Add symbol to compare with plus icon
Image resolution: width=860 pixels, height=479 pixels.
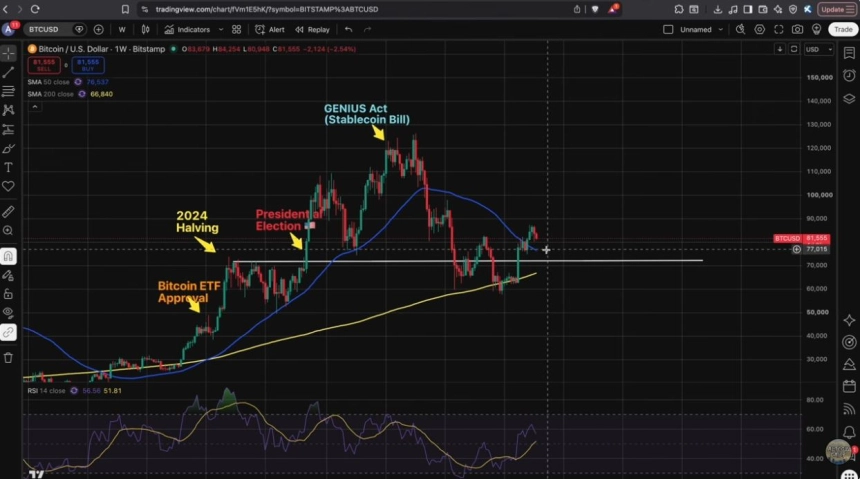[x=99, y=30]
